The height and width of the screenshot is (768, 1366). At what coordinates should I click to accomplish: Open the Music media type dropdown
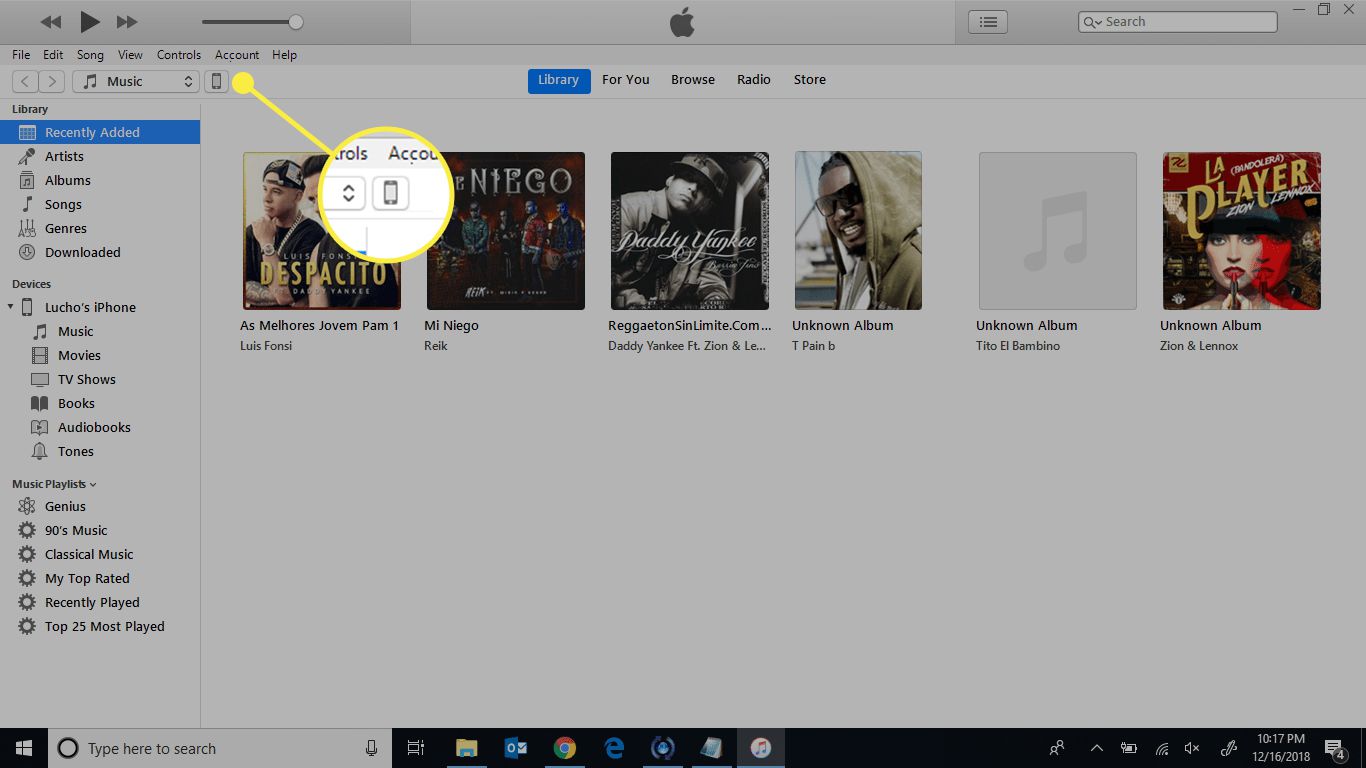[x=136, y=82]
